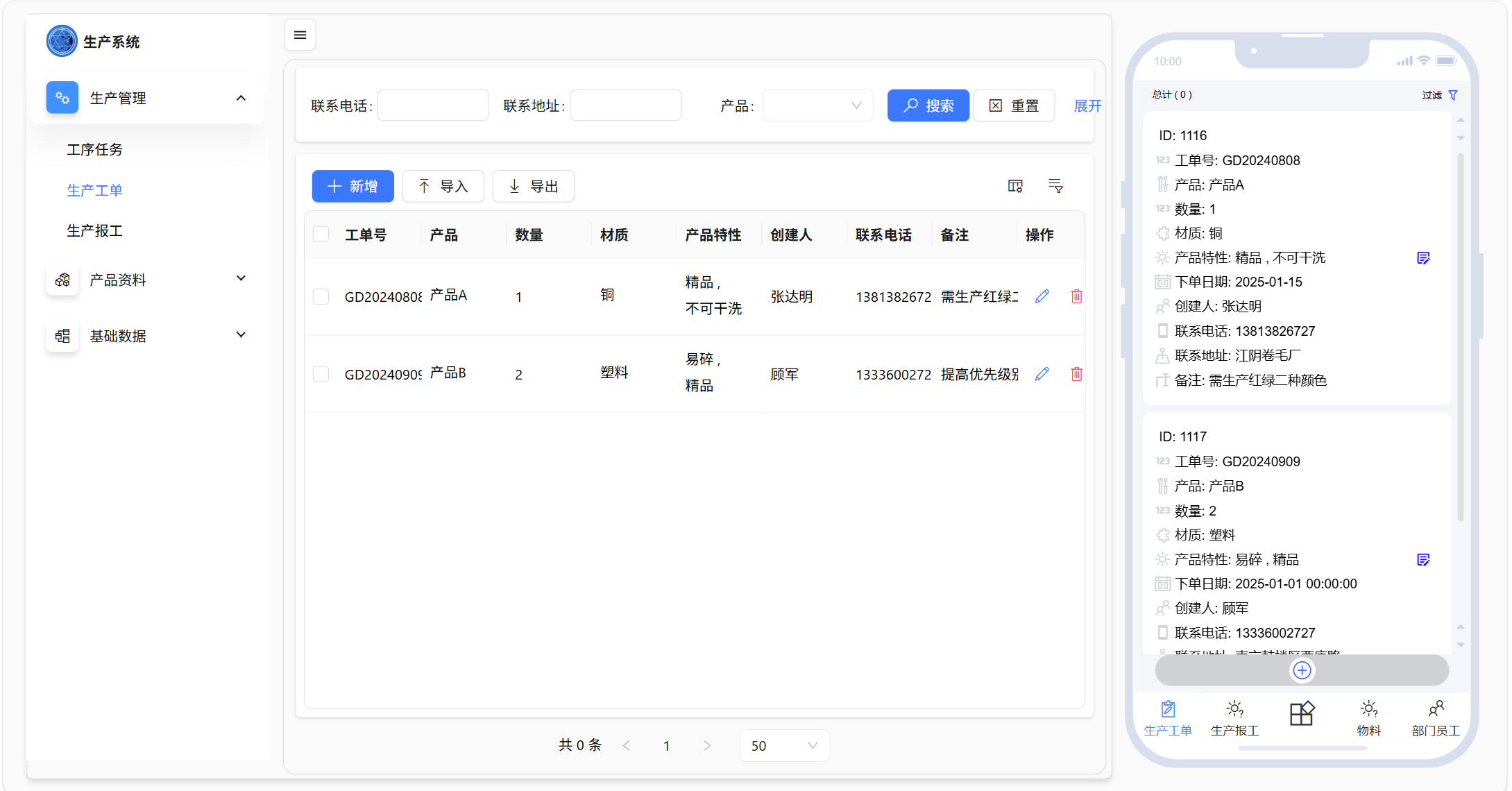1512x791 pixels.
Task: Click 总计 ( 0 ) label in phone
Action: click(x=1172, y=95)
